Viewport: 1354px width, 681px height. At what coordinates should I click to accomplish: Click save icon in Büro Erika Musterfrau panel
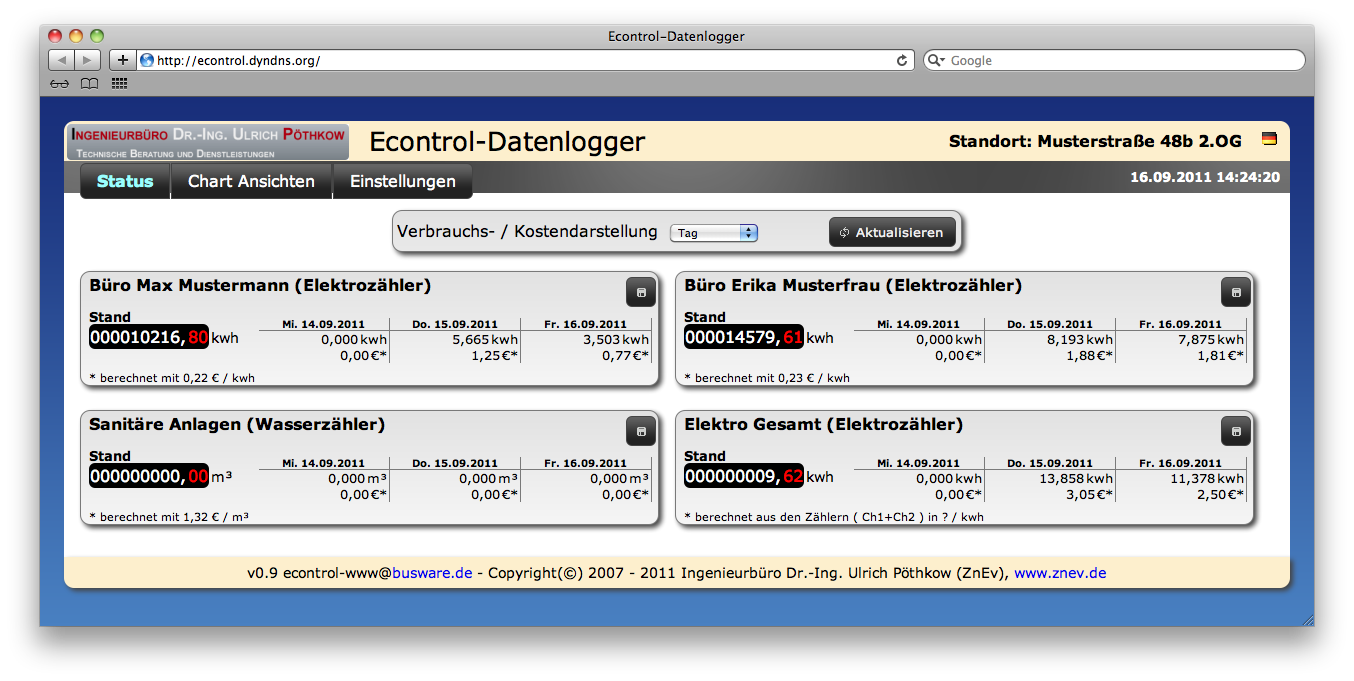point(1236,293)
